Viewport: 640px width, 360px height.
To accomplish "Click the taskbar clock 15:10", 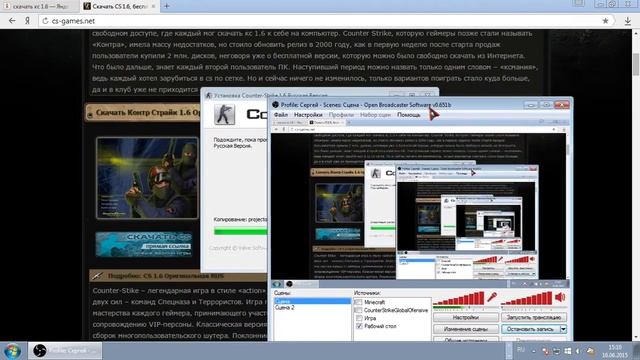I will [615, 351].
